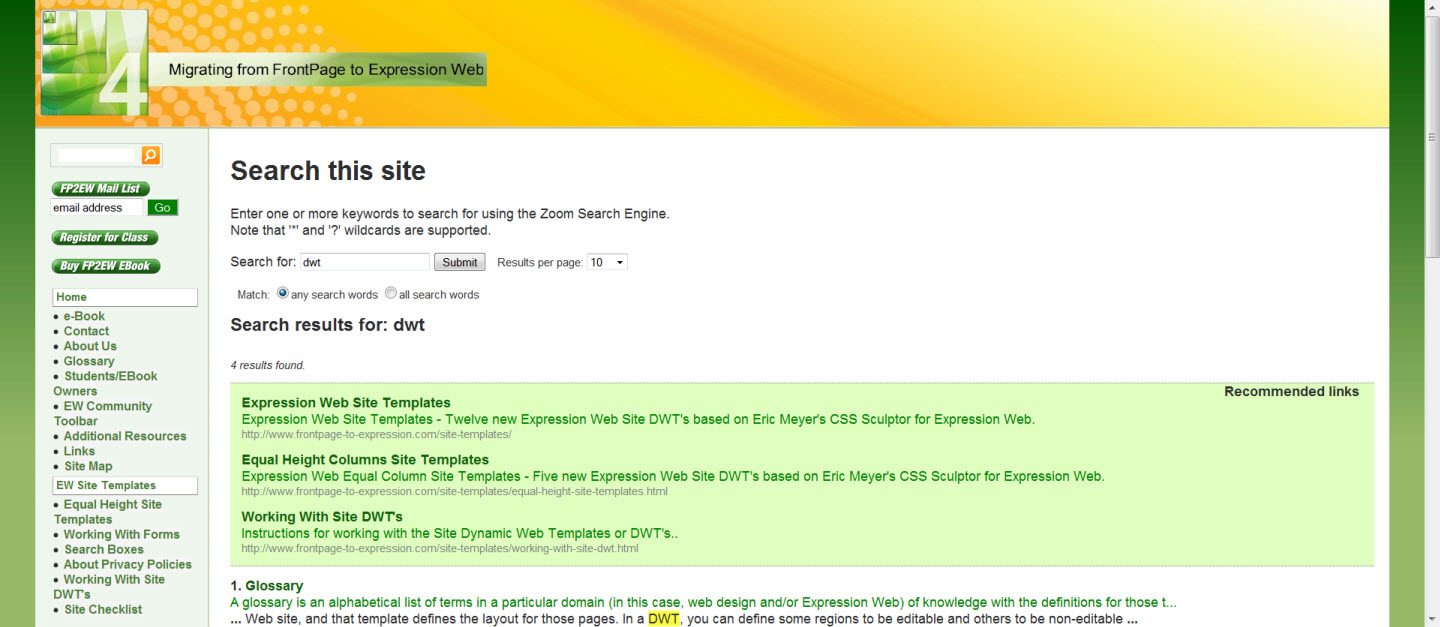Click the Register for Class badge
The image size is (1440, 627).
click(x=105, y=237)
